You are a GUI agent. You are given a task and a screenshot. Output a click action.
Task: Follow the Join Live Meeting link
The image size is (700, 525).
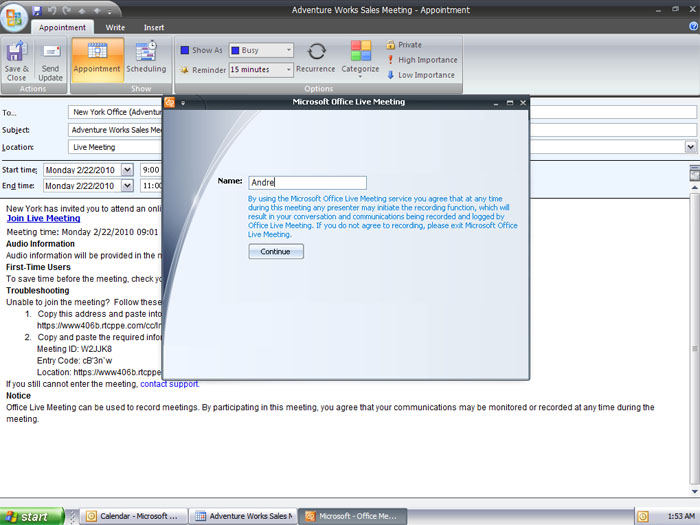[x=43, y=218]
